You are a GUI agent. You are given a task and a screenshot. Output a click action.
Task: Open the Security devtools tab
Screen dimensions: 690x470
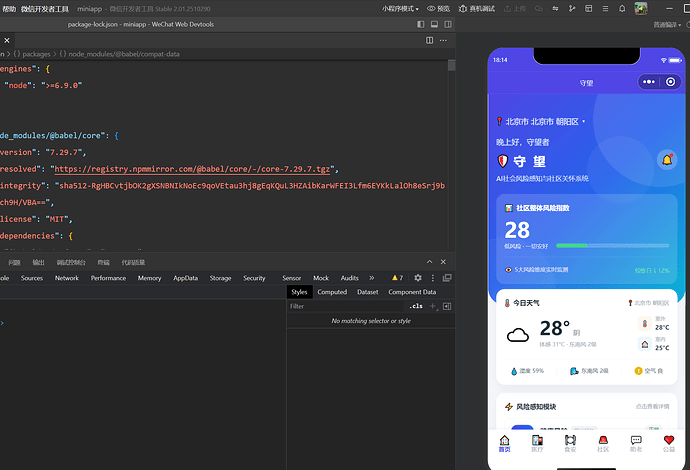(254, 278)
